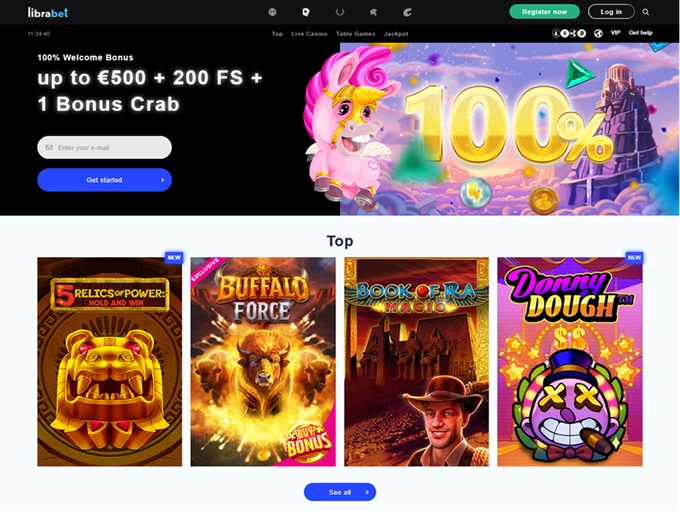The width and height of the screenshot is (680, 511).
Task: Open the Get help link
Action: tap(641, 33)
